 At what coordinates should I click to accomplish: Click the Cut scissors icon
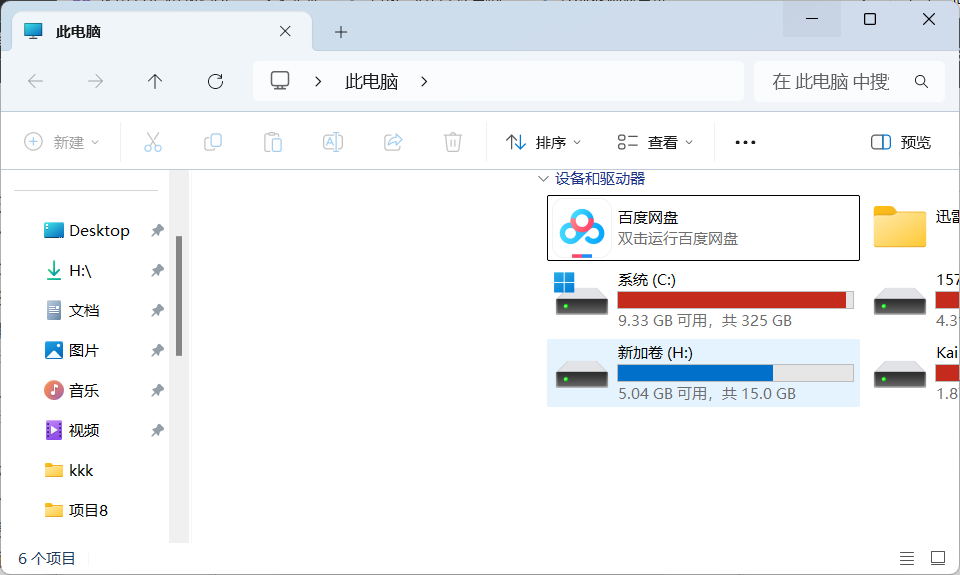coord(152,142)
